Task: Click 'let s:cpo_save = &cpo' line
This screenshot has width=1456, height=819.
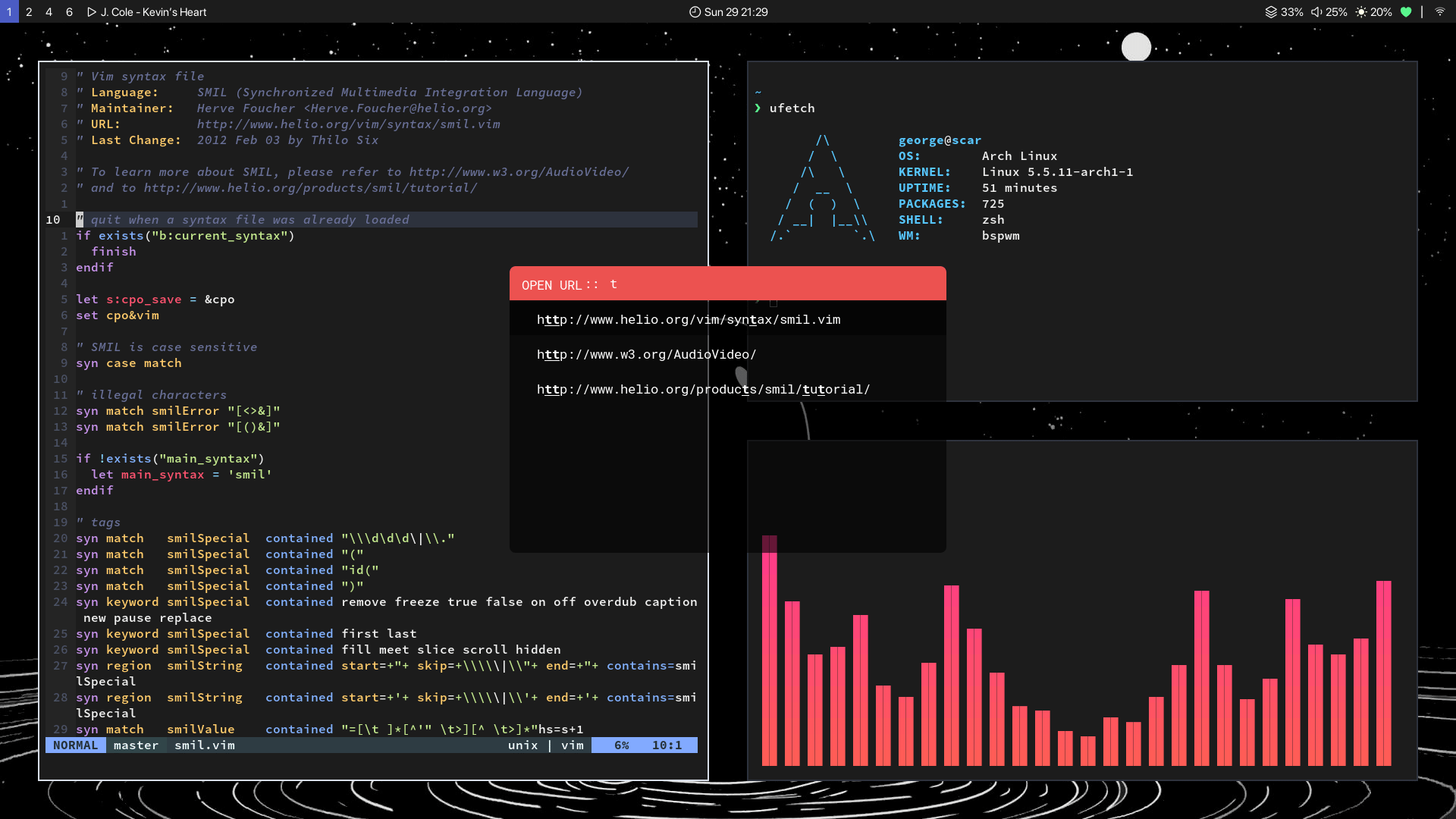Action: 155,300
